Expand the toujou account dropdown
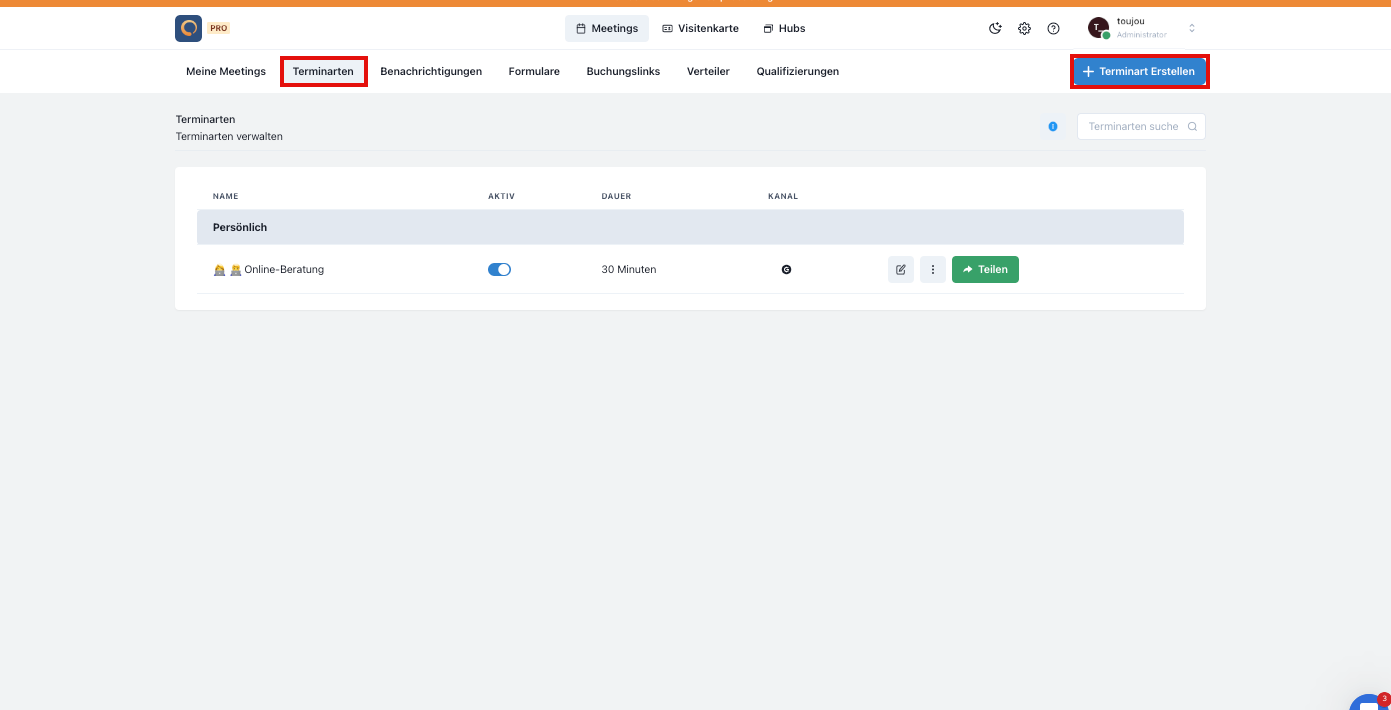Screen dimensions: 1391x710 pos(1191,29)
